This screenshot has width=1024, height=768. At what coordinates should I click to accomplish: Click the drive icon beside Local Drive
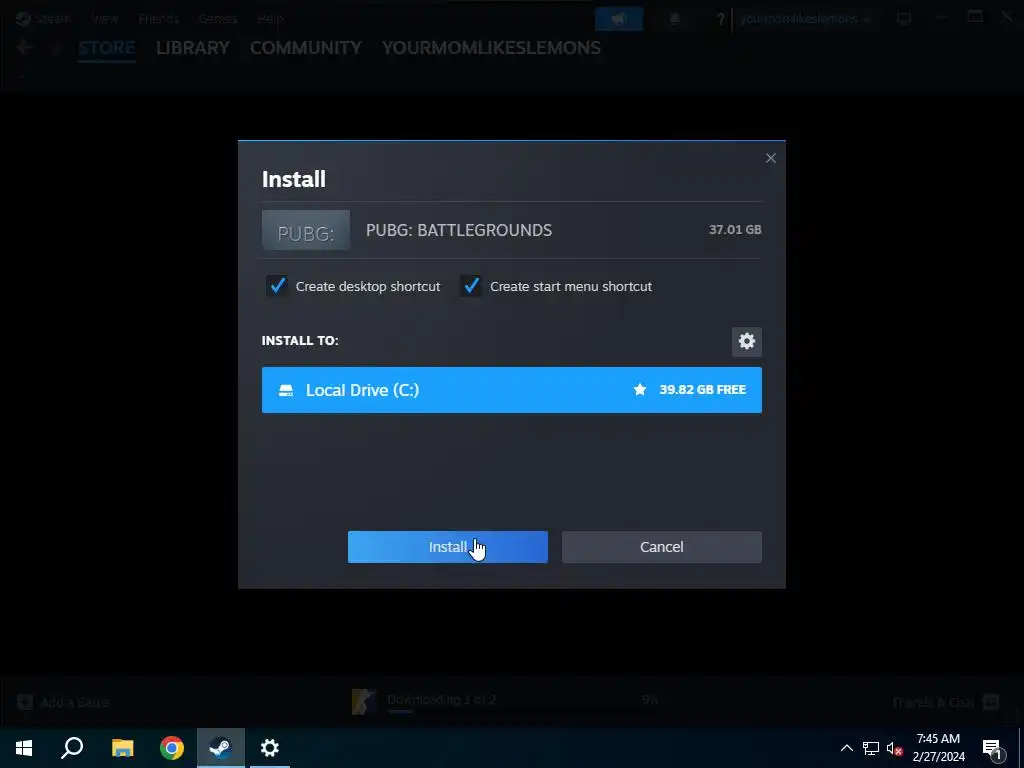[286, 390]
